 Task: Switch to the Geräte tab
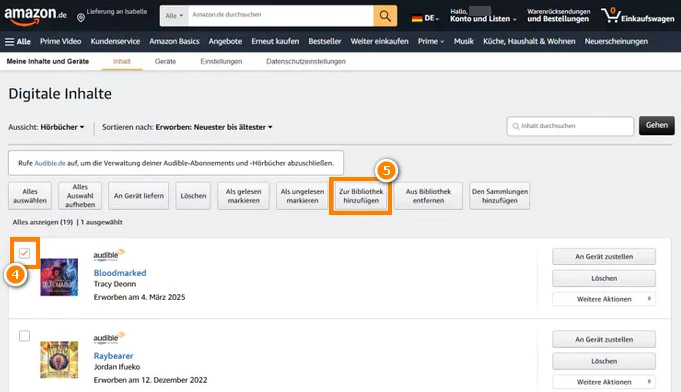165,61
